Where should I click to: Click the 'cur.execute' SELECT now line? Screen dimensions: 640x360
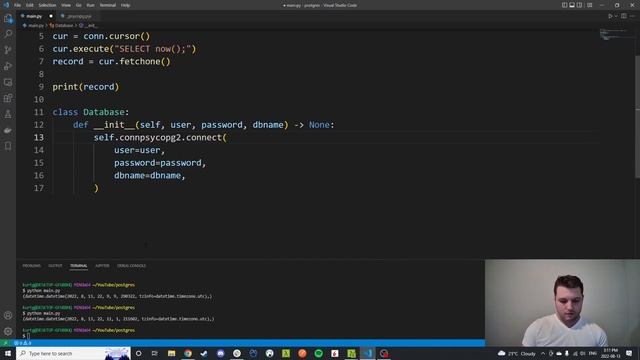coord(124,49)
